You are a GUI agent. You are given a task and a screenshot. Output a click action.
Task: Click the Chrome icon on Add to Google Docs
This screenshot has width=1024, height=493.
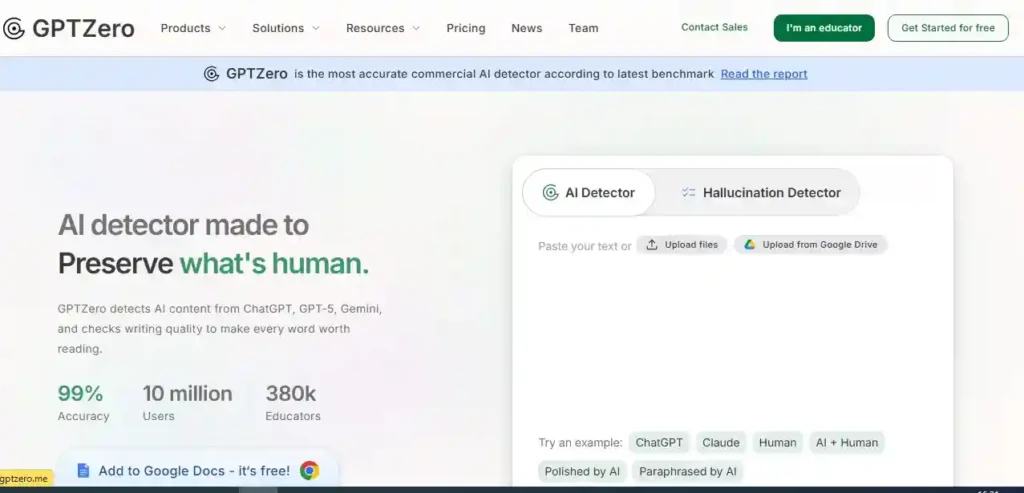(310, 470)
